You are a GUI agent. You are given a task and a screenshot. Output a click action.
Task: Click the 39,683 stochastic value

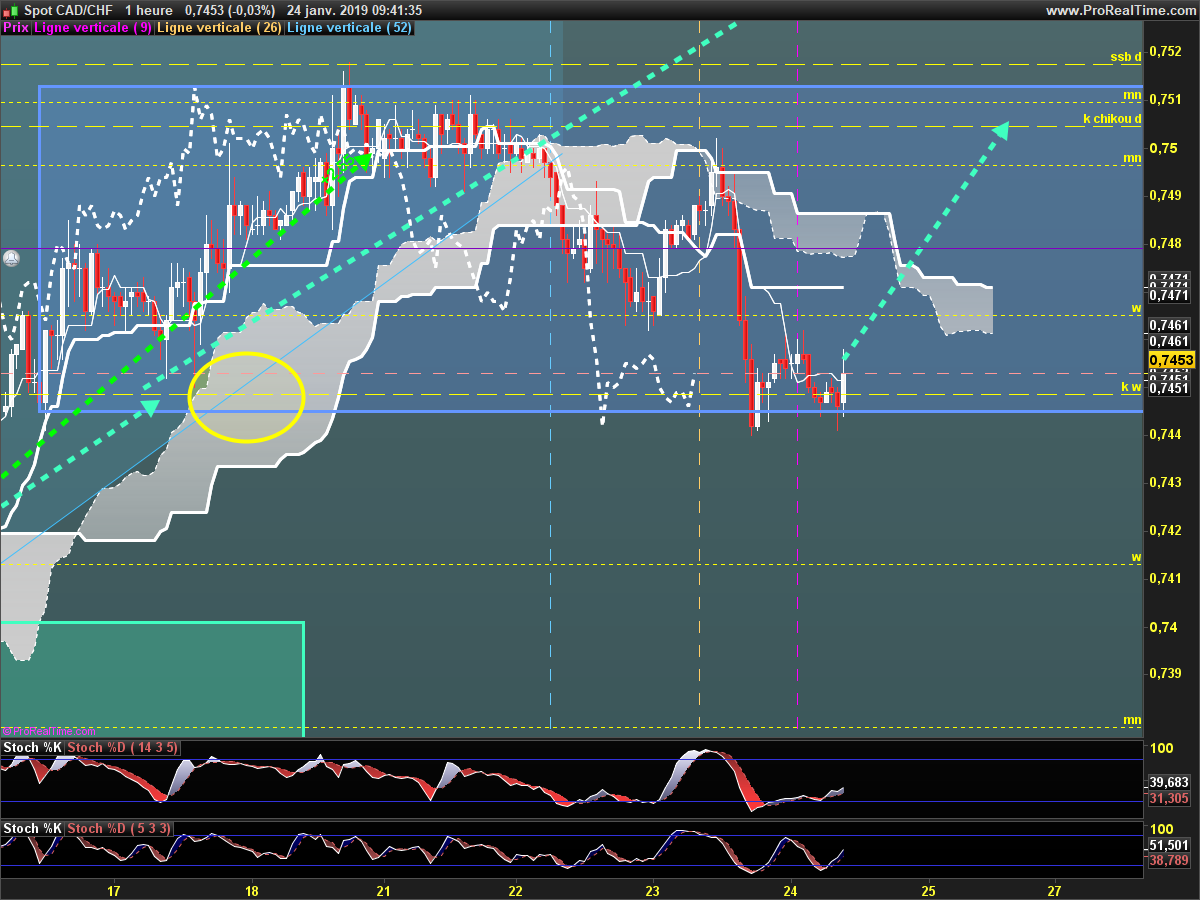pyautogui.click(x=1169, y=783)
